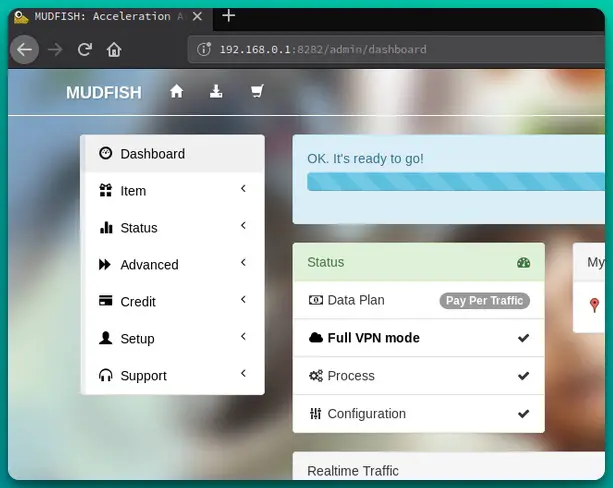Click the site info icon in address bar
This screenshot has width=613, height=488.
(204, 49)
